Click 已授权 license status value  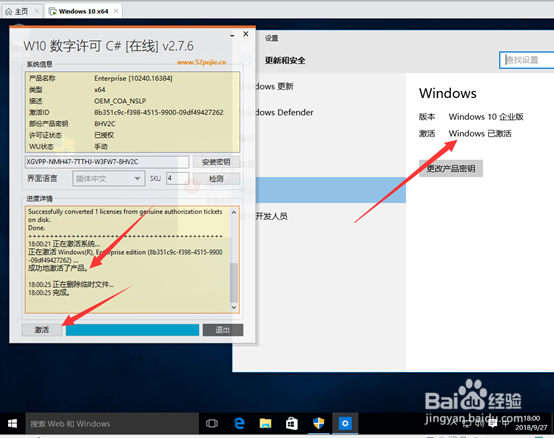pyautogui.click(x=104, y=135)
